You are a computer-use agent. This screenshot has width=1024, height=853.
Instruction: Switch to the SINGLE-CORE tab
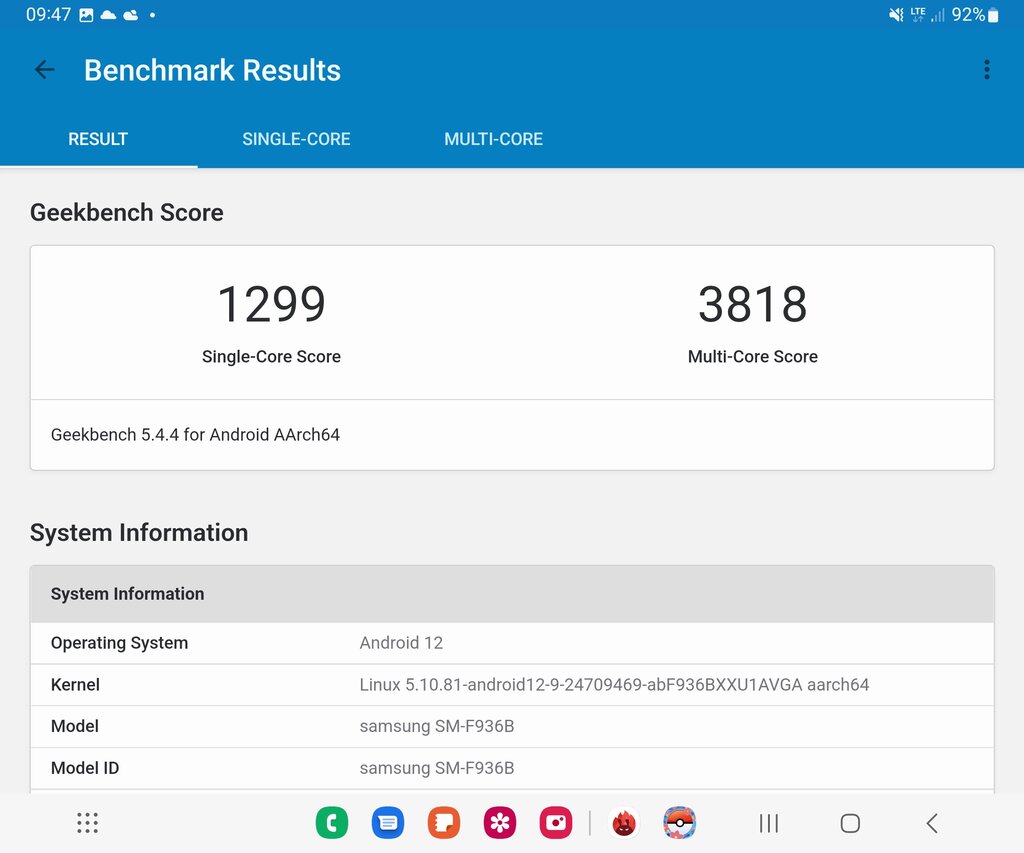point(296,140)
